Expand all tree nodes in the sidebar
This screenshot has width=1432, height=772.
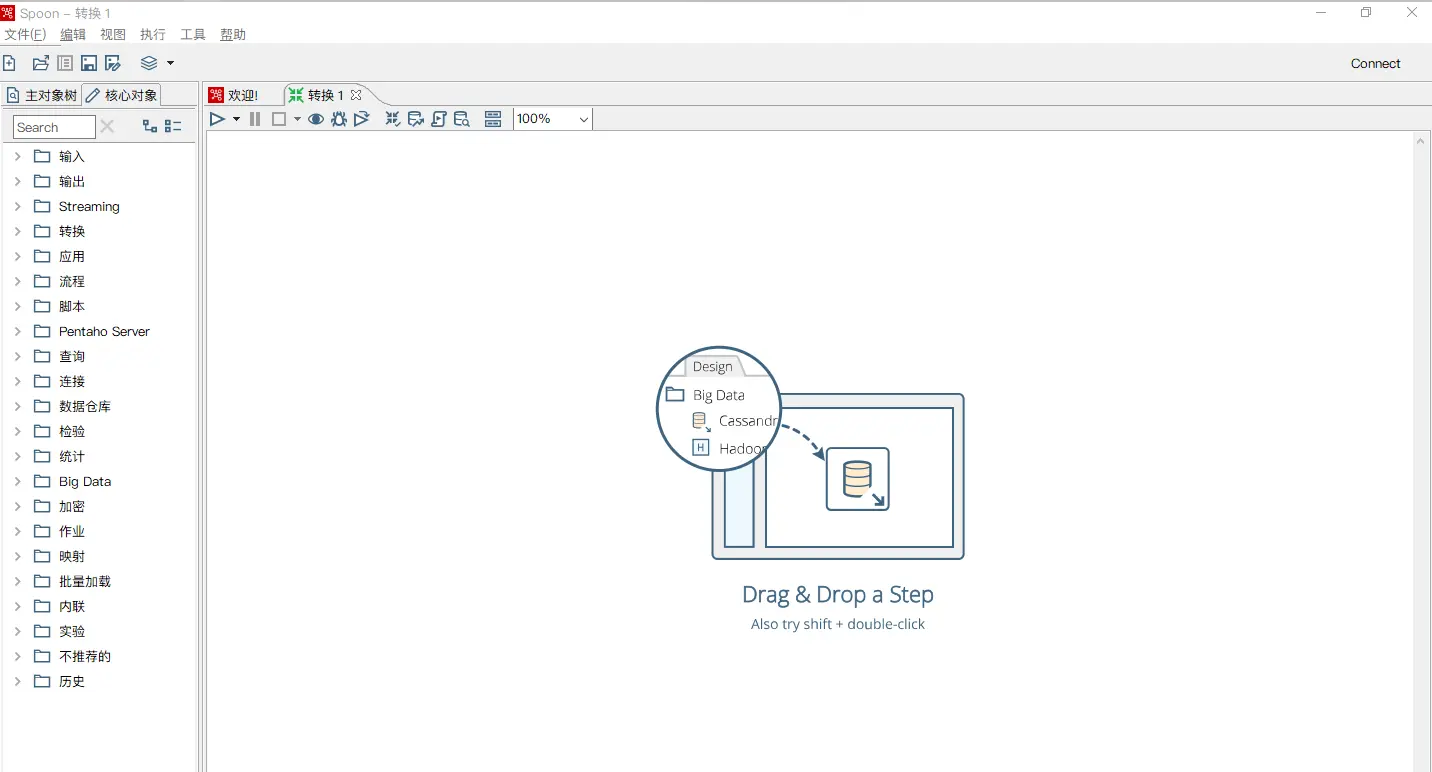click(150, 126)
